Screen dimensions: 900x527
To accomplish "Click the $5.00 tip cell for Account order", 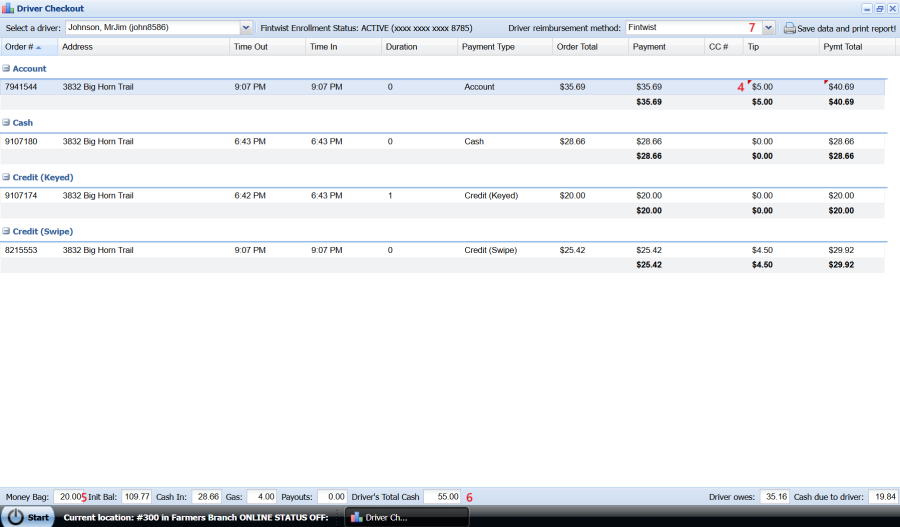I will [762, 87].
